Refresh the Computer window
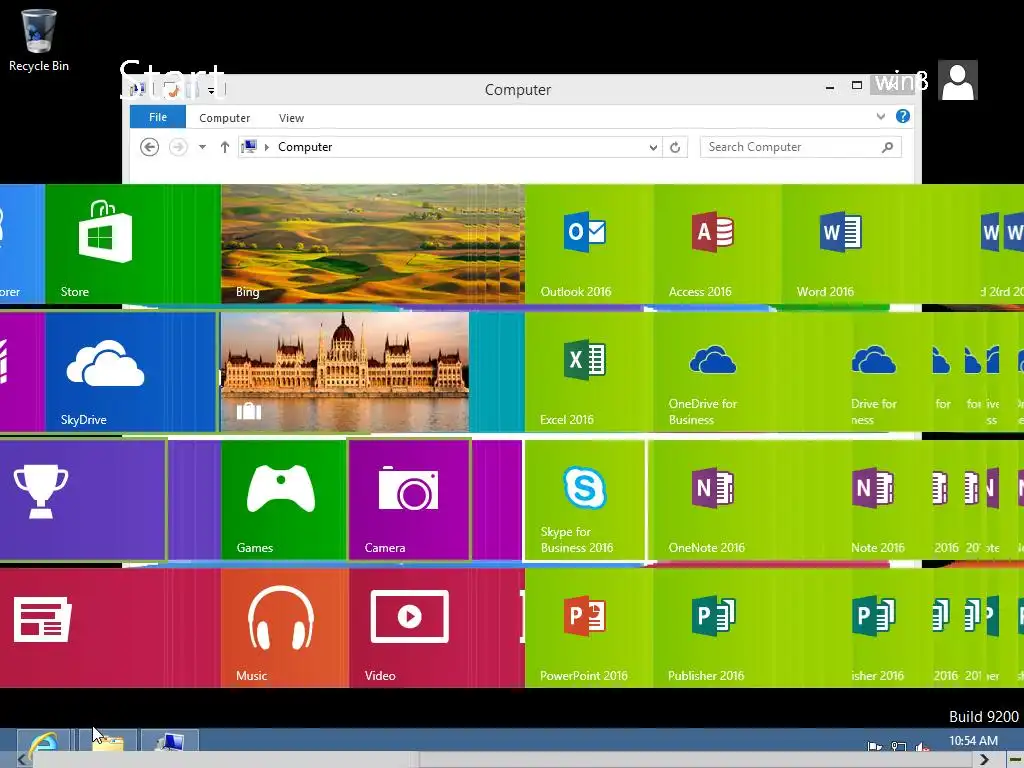Screen dimensions: 1024x768 (x=675, y=148)
